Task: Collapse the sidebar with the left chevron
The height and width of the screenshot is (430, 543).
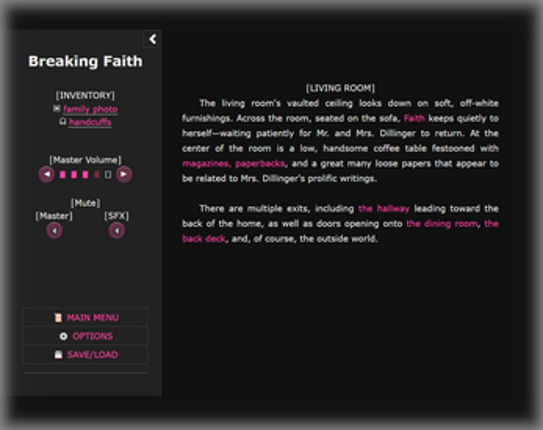Action: coord(152,39)
